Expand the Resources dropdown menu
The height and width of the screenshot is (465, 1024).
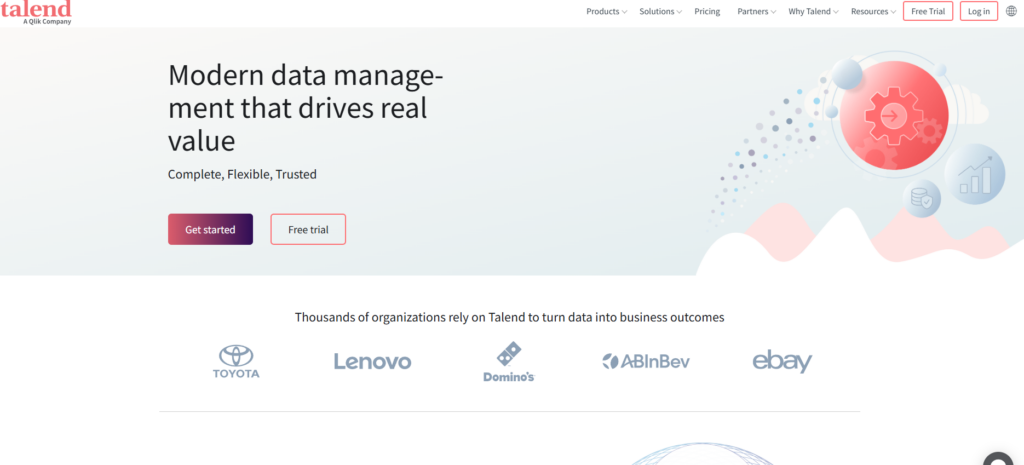[873, 12]
